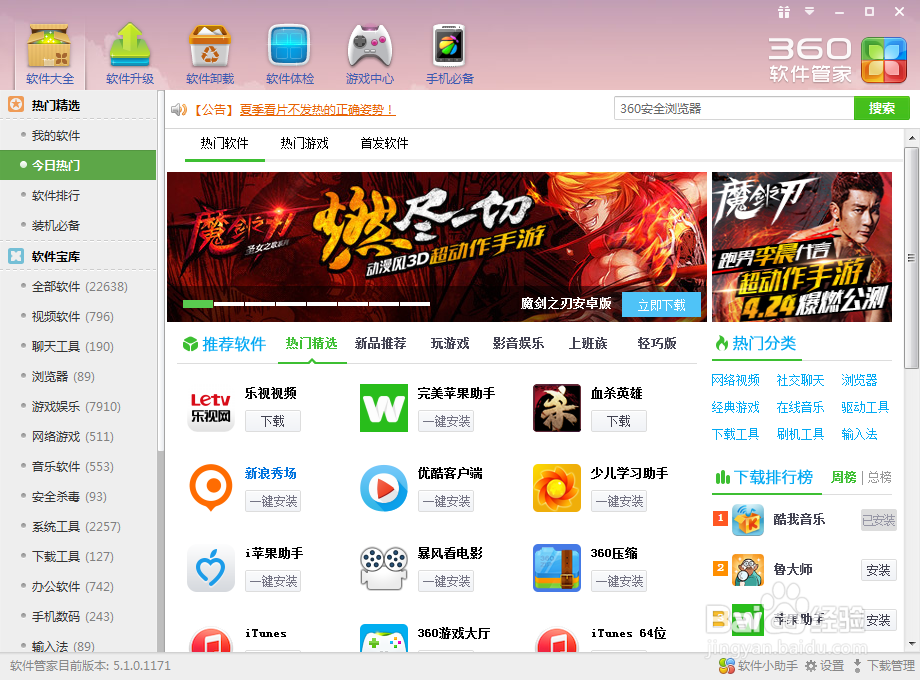The image size is (920, 680).
Task: Open the 夏季看片不发热的正确姿势 announcement link
Action: click(317, 110)
